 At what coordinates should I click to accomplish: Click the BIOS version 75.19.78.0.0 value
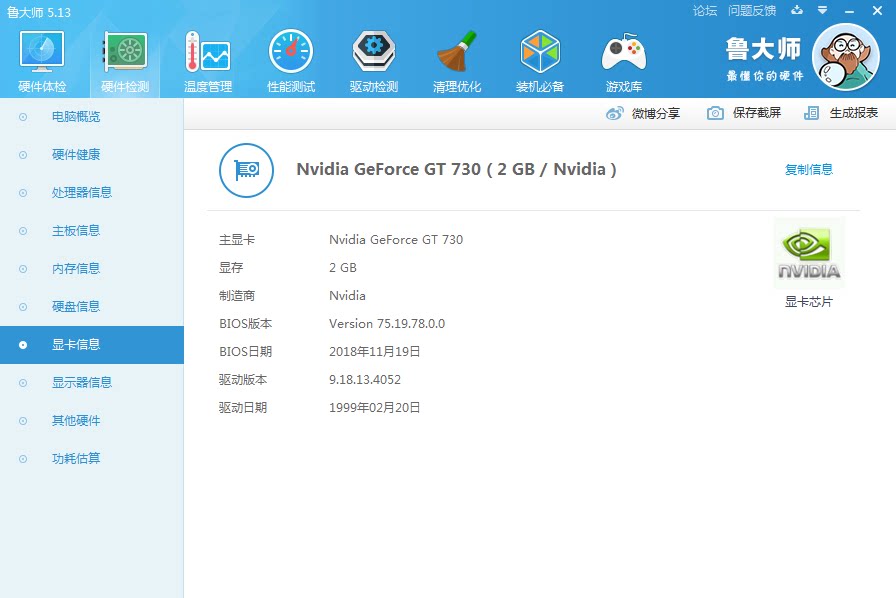point(387,324)
